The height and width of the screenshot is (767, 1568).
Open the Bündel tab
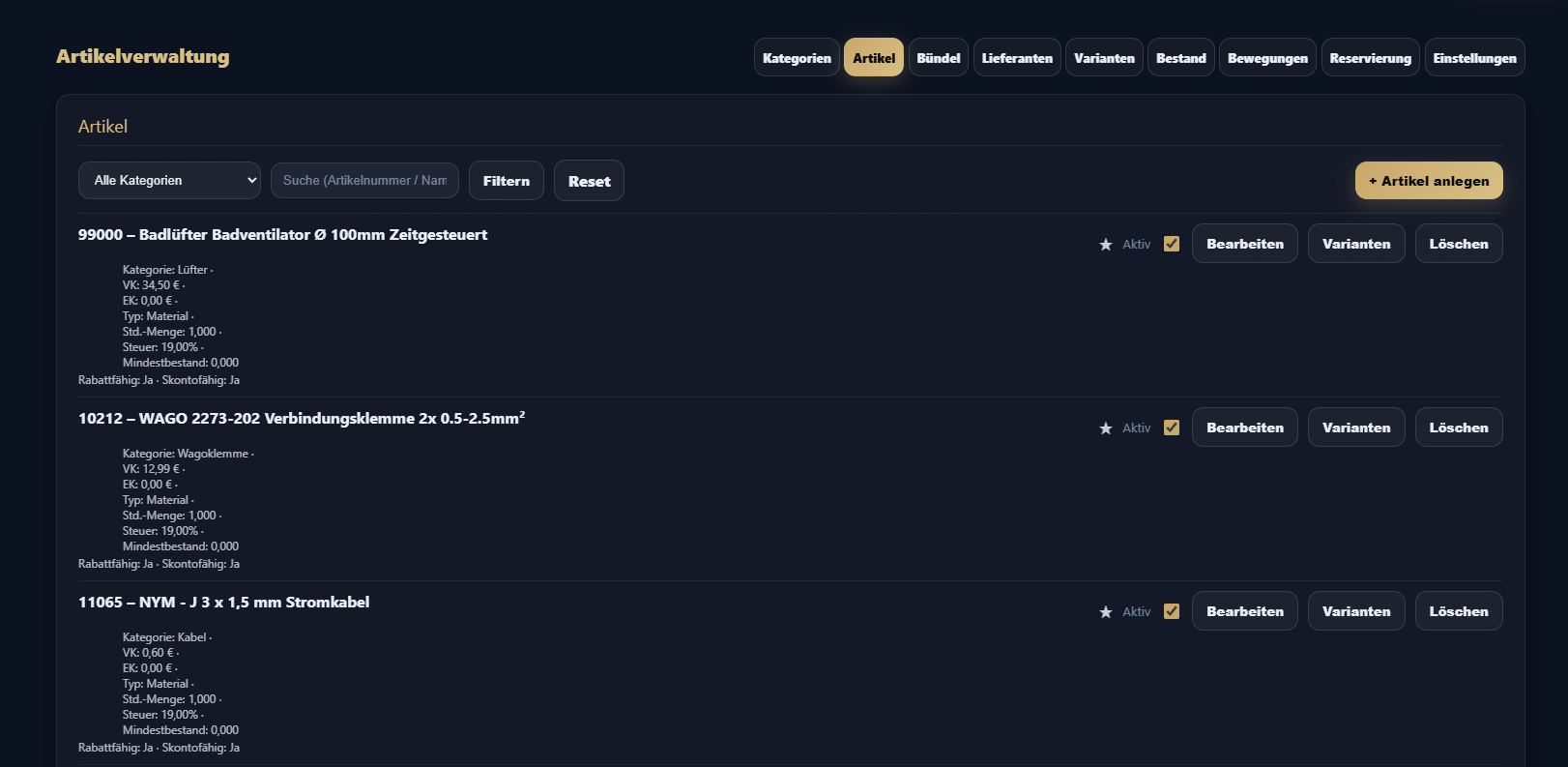click(939, 57)
